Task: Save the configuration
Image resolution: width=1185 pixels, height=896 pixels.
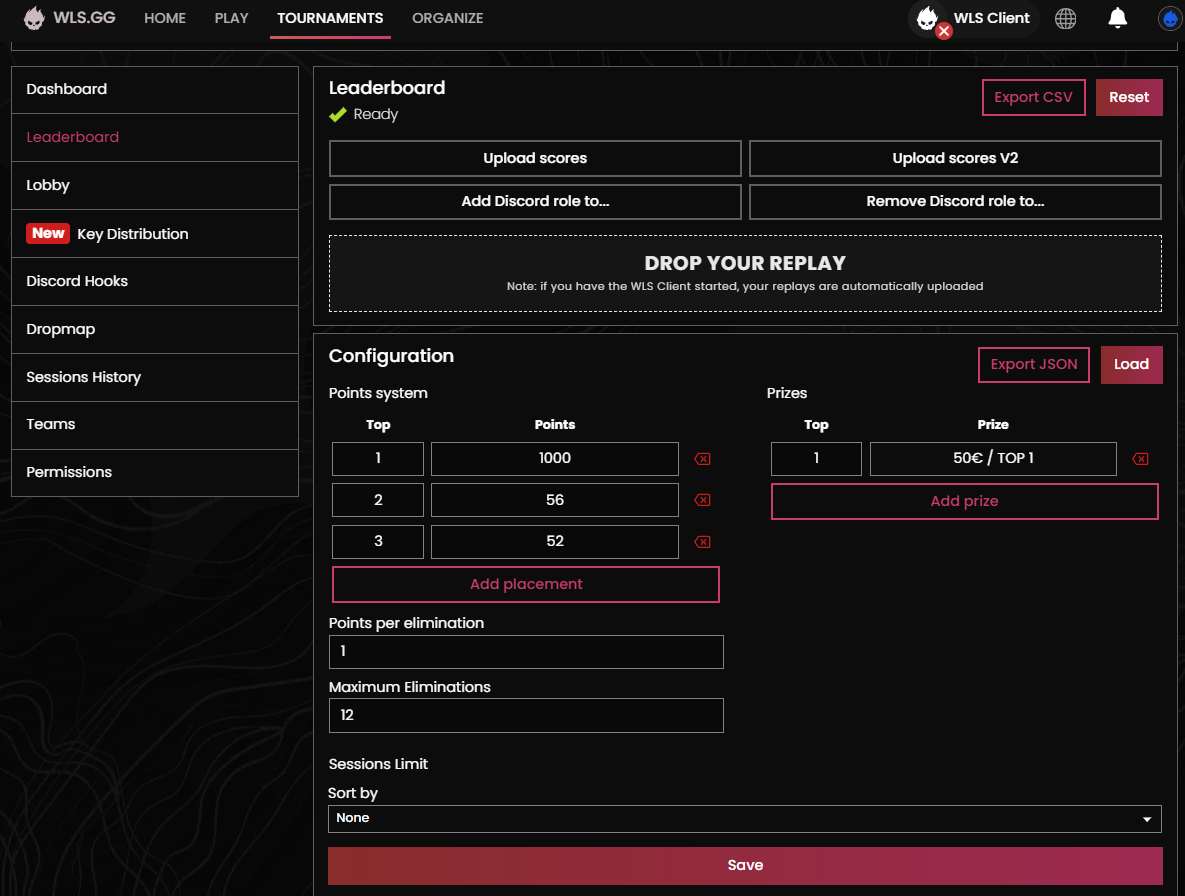Action: tap(745, 865)
